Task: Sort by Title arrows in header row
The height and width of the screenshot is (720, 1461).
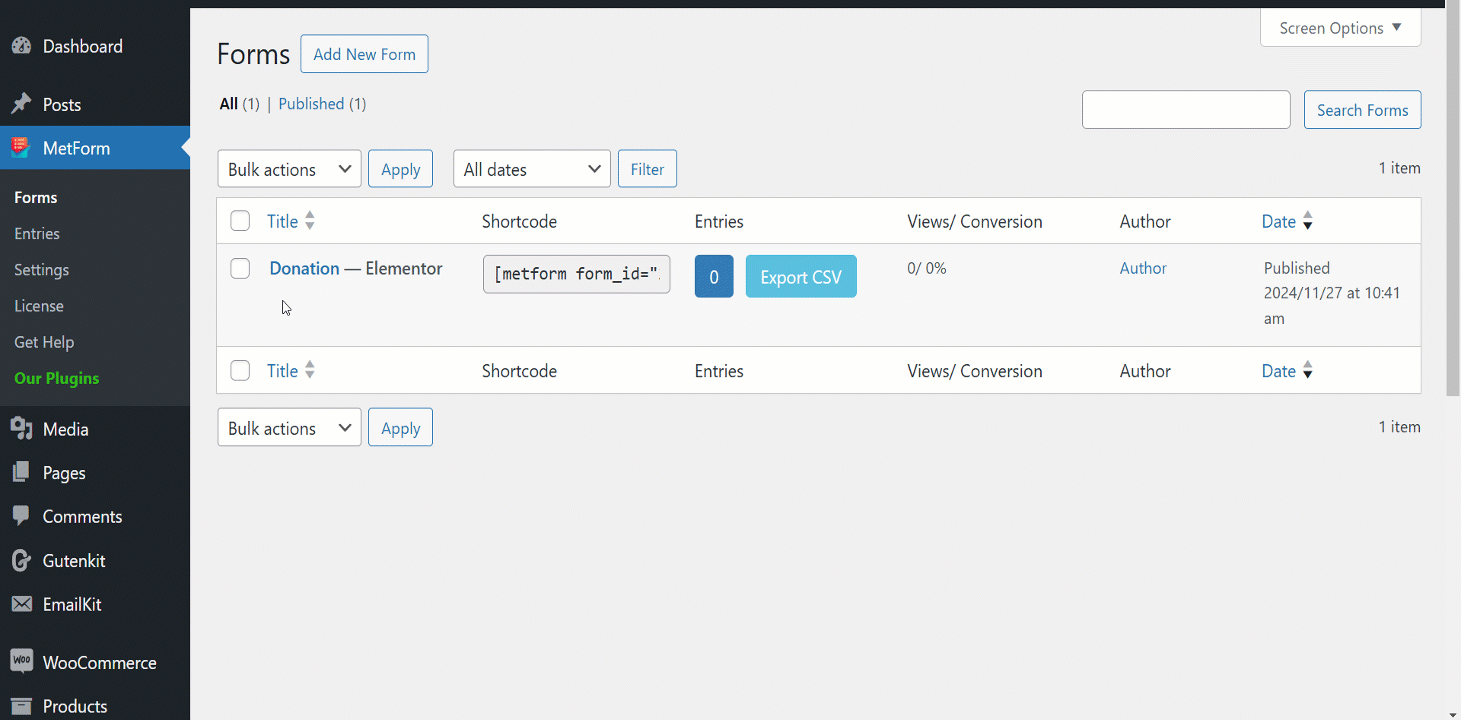Action: (x=310, y=221)
